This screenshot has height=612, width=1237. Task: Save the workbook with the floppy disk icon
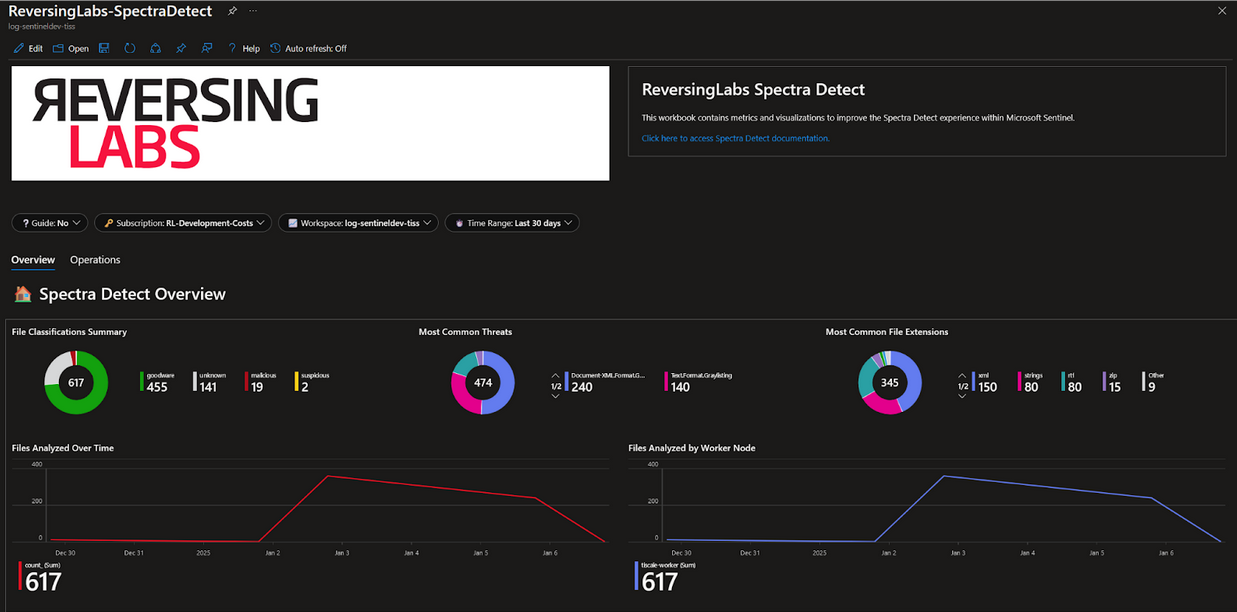(104, 48)
